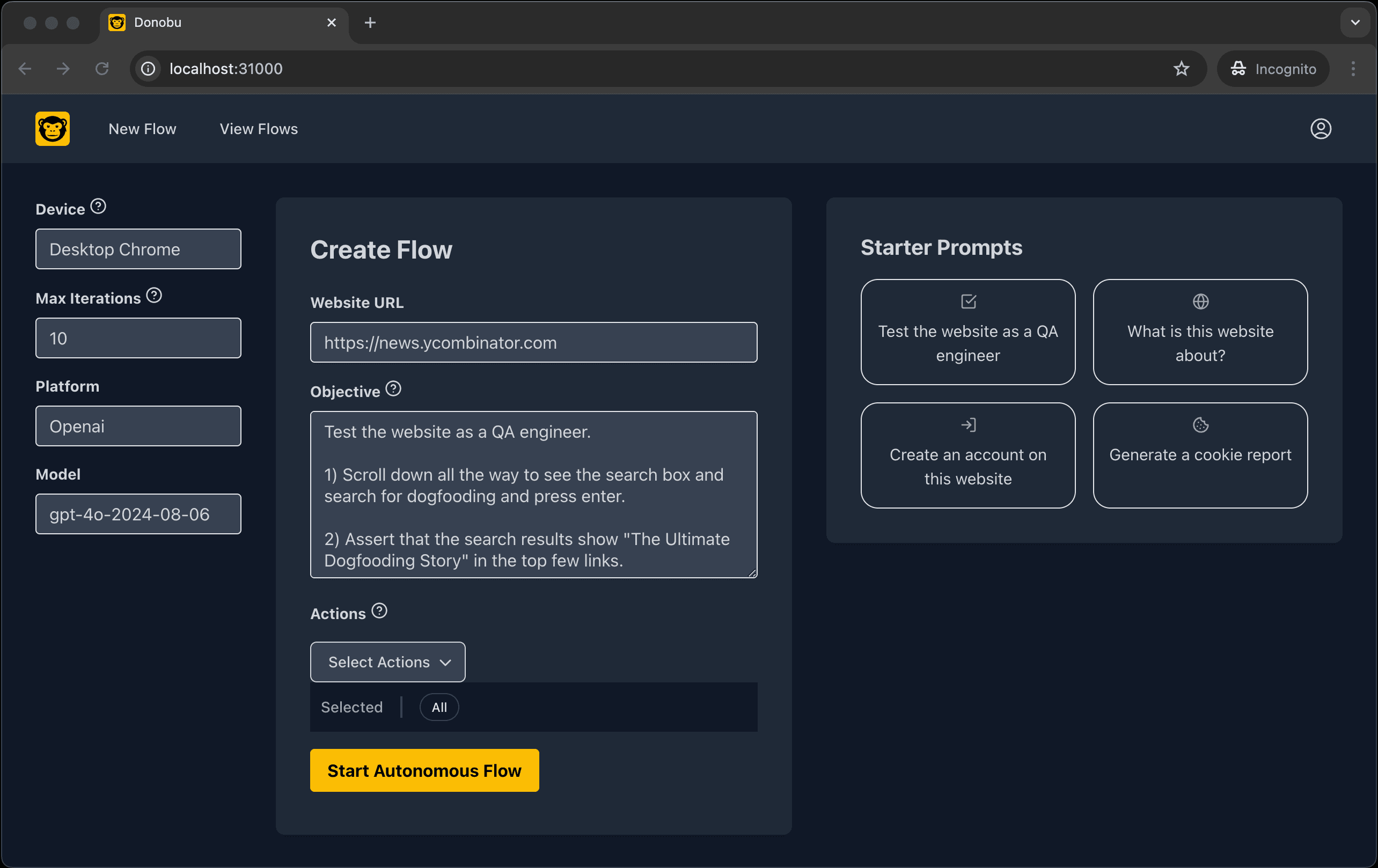Click the Max Iterations input field
The height and width of the screenshot is (868, 1378).
[x=138, y=337]
